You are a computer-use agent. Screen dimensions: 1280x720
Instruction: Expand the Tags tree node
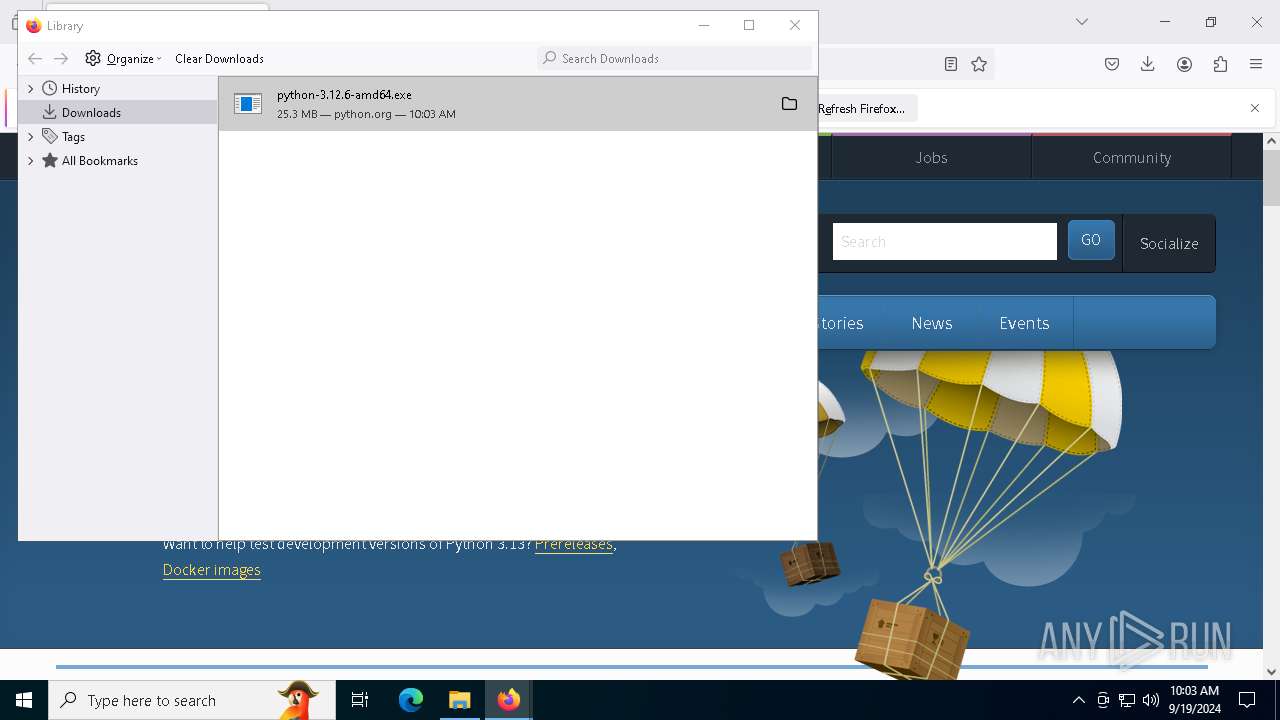coord(31,137)
